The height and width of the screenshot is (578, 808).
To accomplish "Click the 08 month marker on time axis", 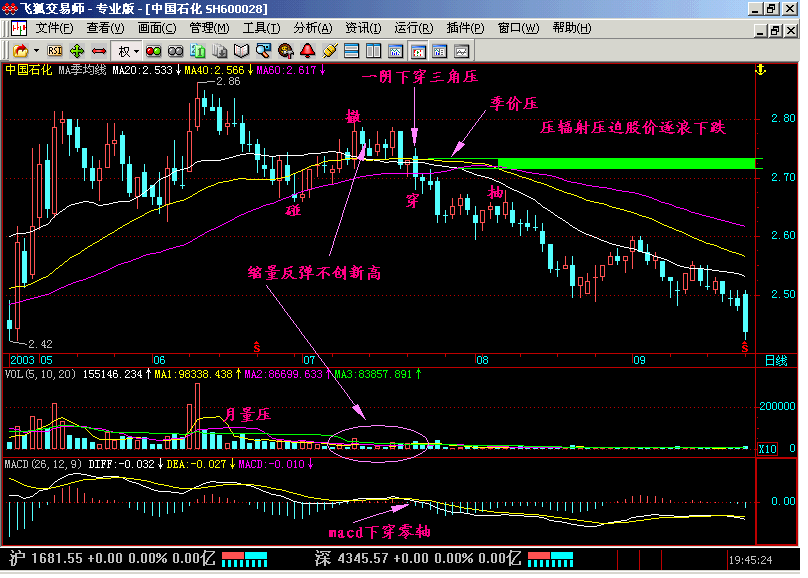I will coord(482,360).
